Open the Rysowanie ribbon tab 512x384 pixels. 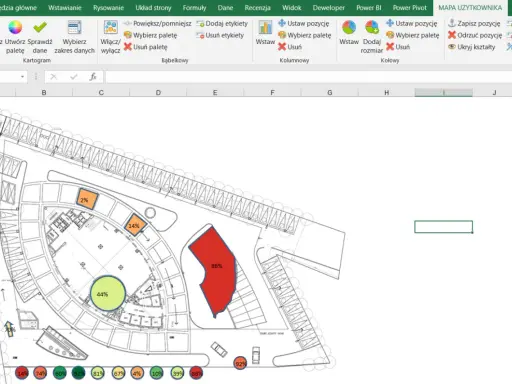108,8
